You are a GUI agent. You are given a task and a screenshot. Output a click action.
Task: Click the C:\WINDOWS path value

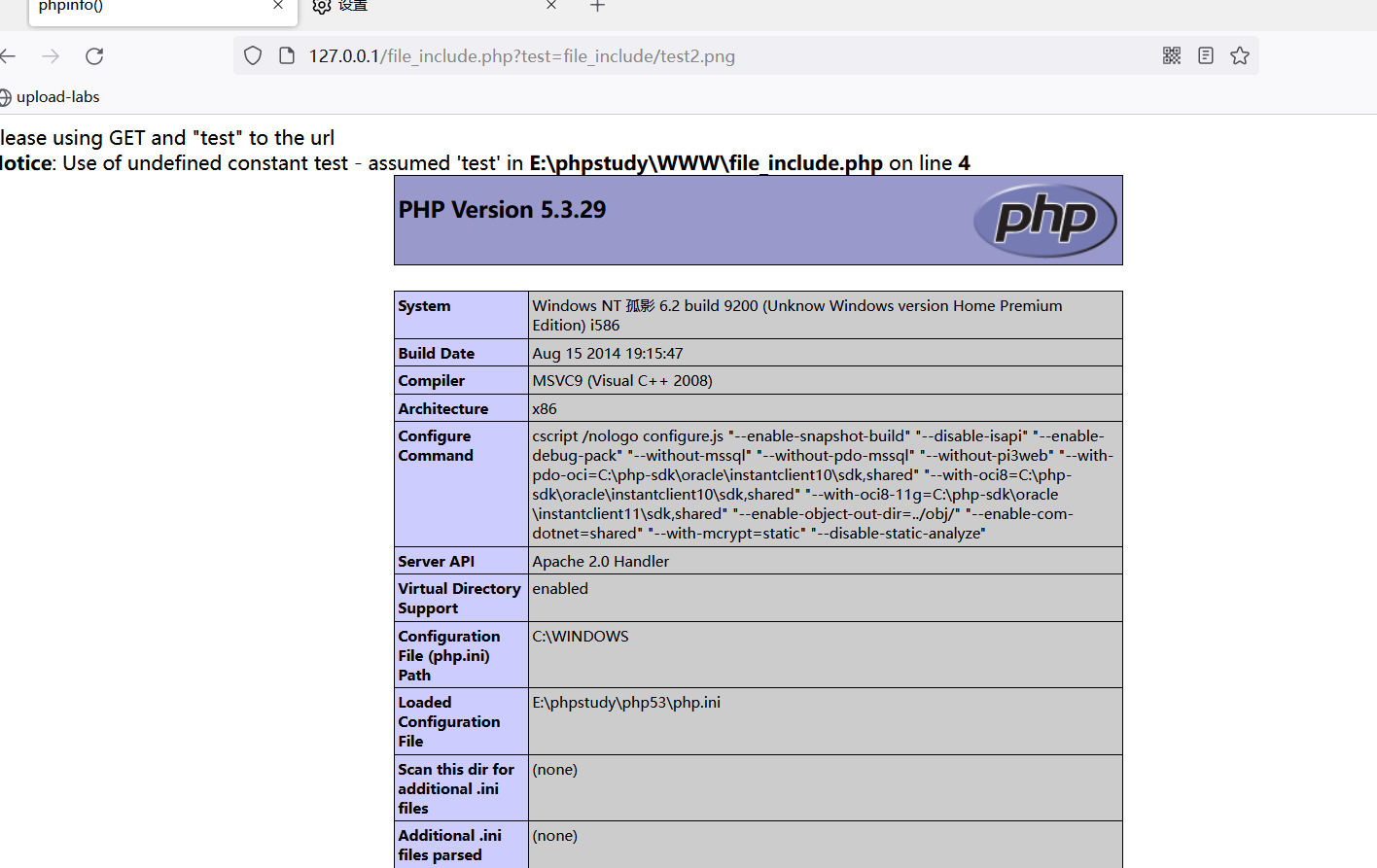pos(581,637)
